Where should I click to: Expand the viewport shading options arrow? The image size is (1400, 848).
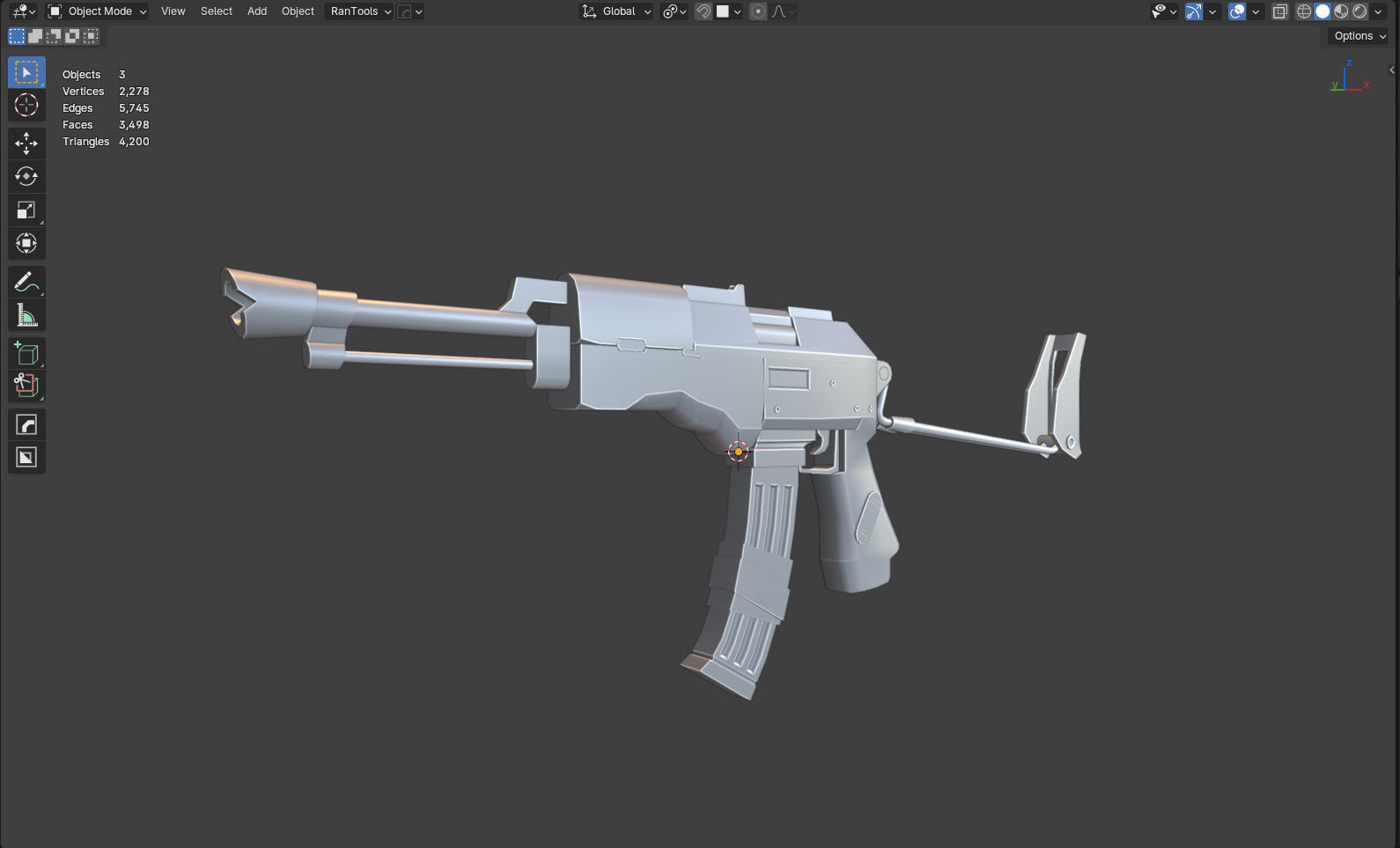pyautogui.click(x=1378, y=11)
